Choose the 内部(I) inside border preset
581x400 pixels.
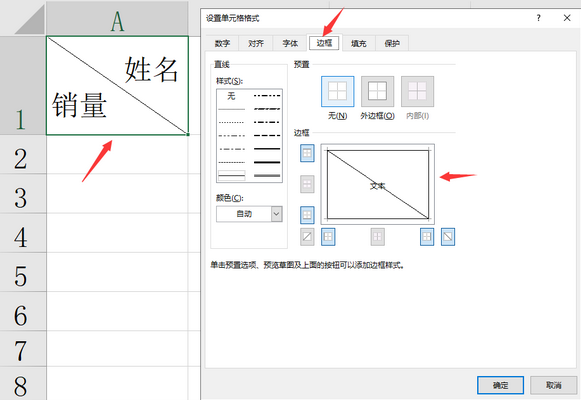[x=418, y=91]
